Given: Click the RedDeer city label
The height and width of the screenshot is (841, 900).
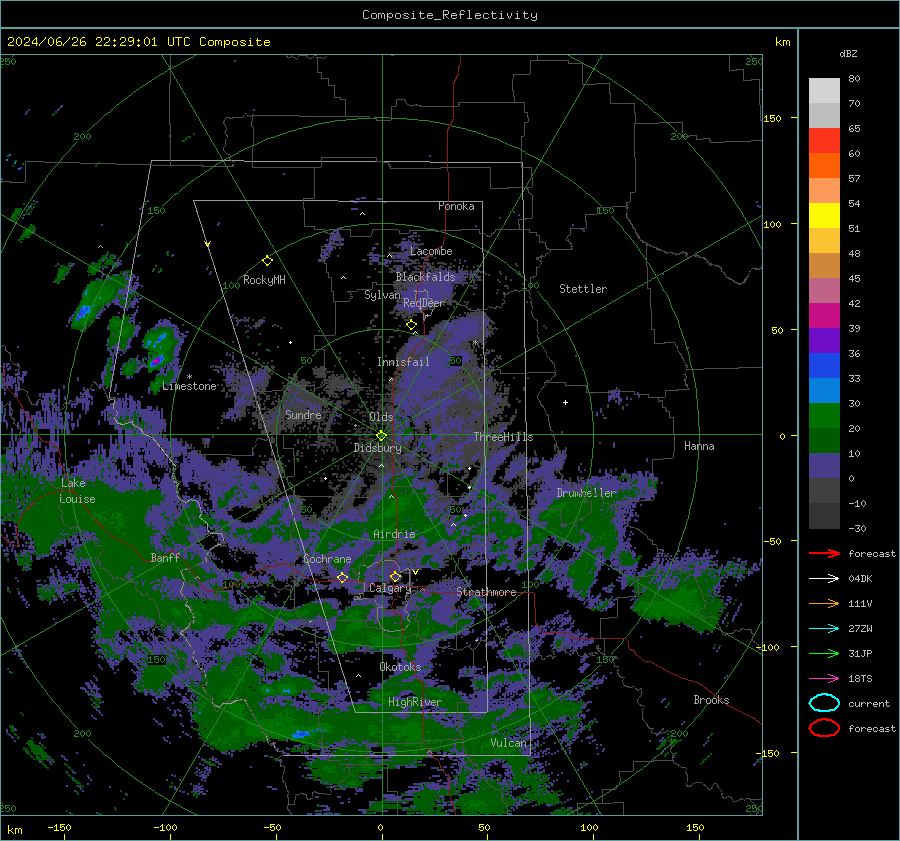Looking at the screenshot, I should click(x=424, y=303).
